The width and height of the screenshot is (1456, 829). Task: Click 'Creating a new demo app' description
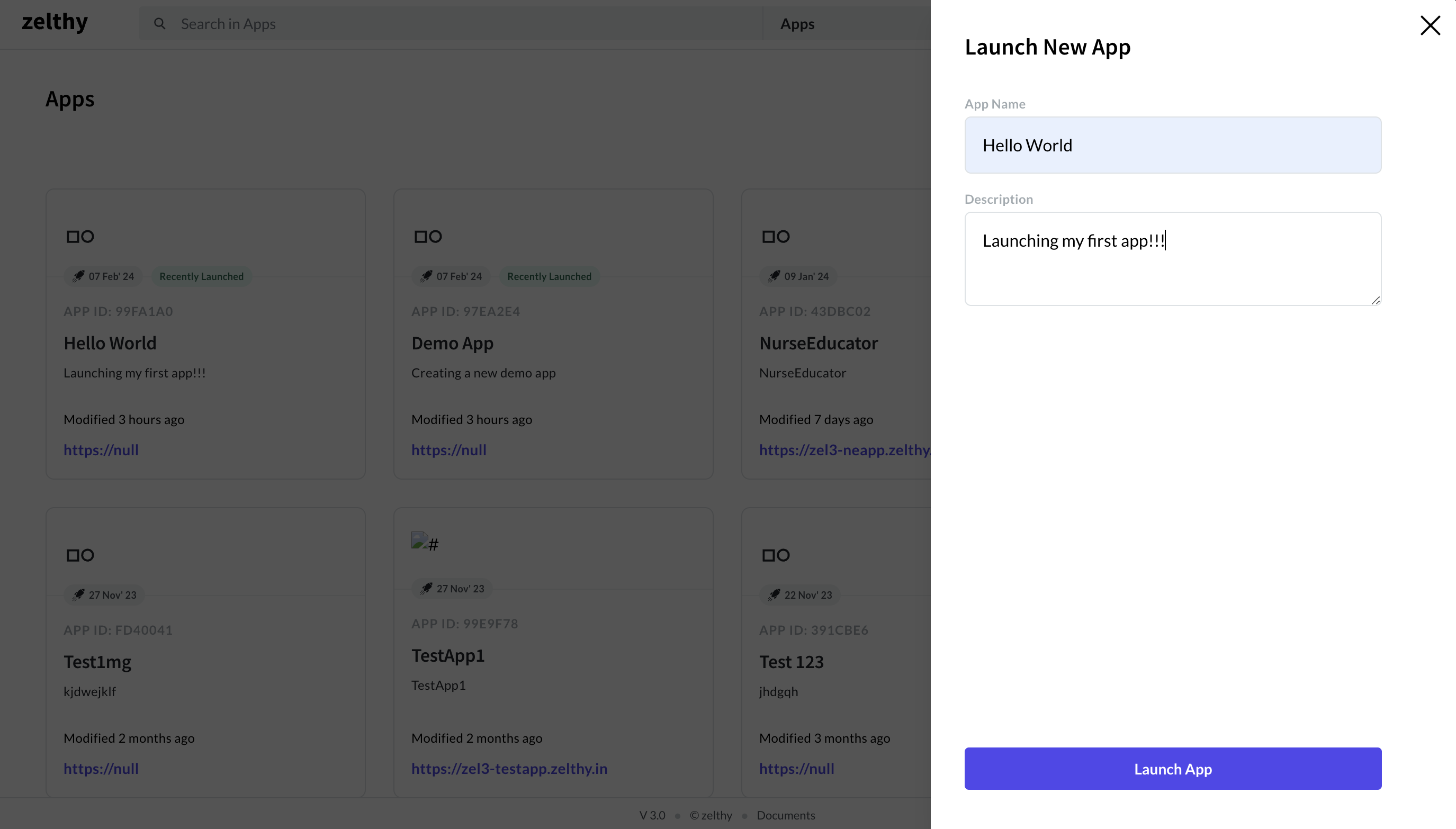[483, 373]
